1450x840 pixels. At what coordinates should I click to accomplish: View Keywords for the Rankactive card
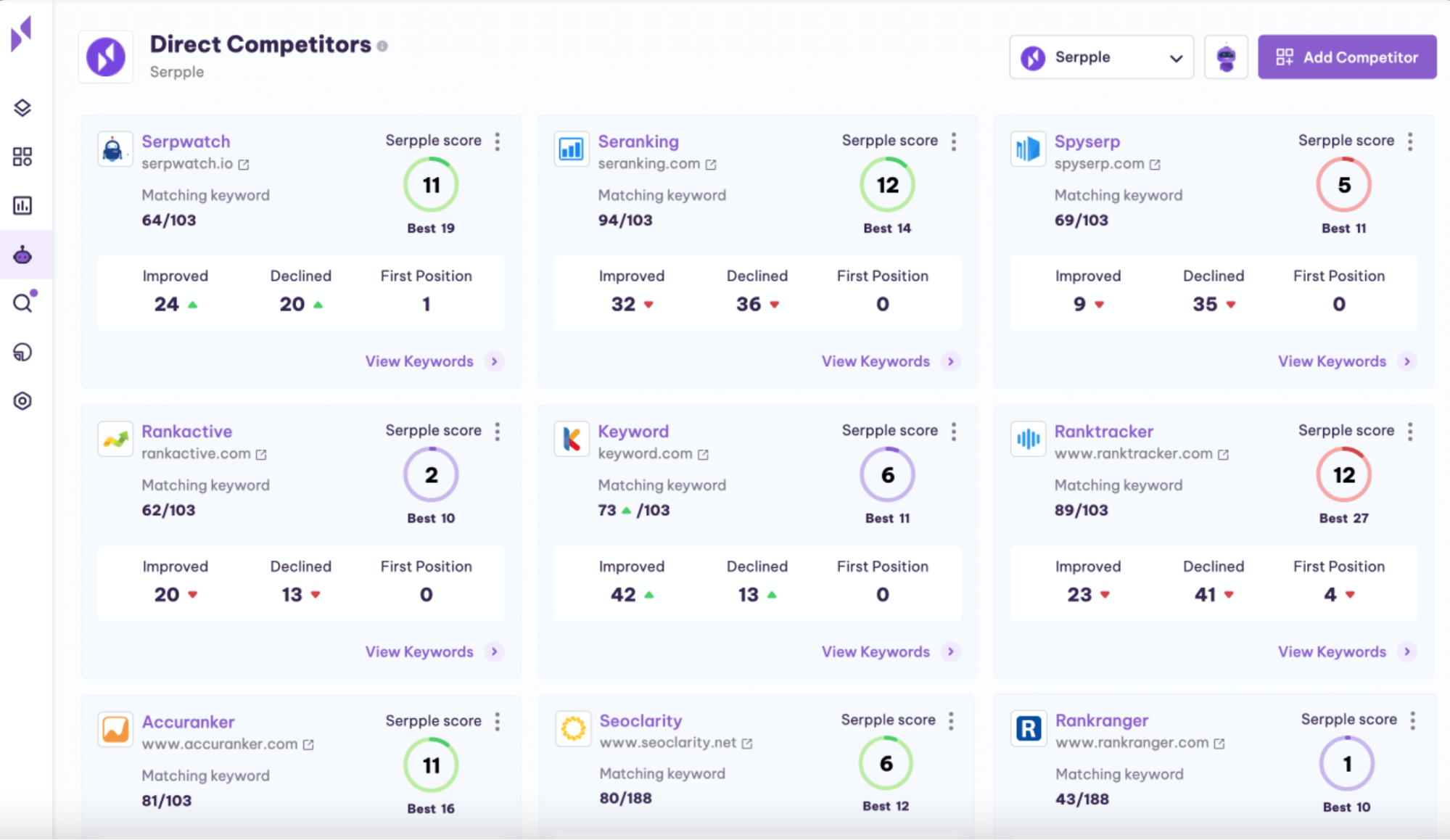(x=434, y=651)
